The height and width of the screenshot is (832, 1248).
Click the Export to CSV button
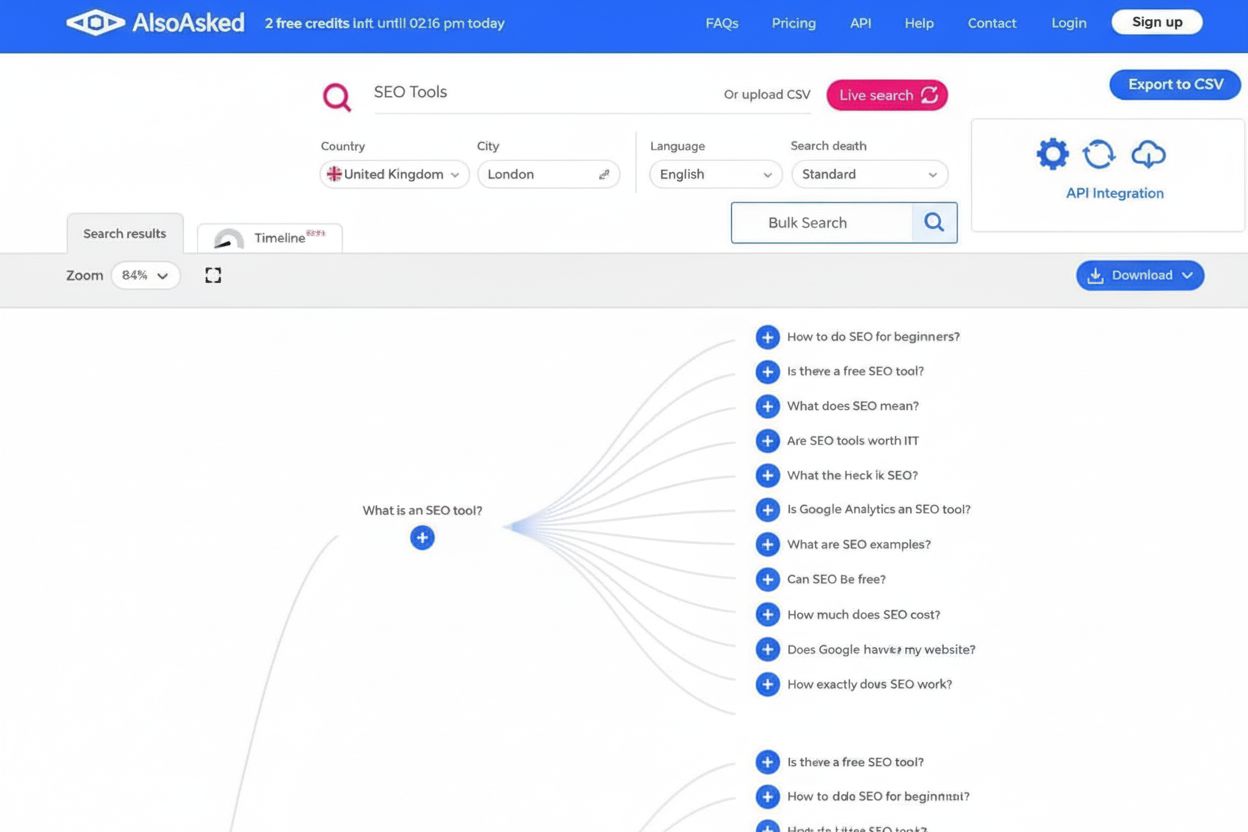click(x=1175, y=85)
